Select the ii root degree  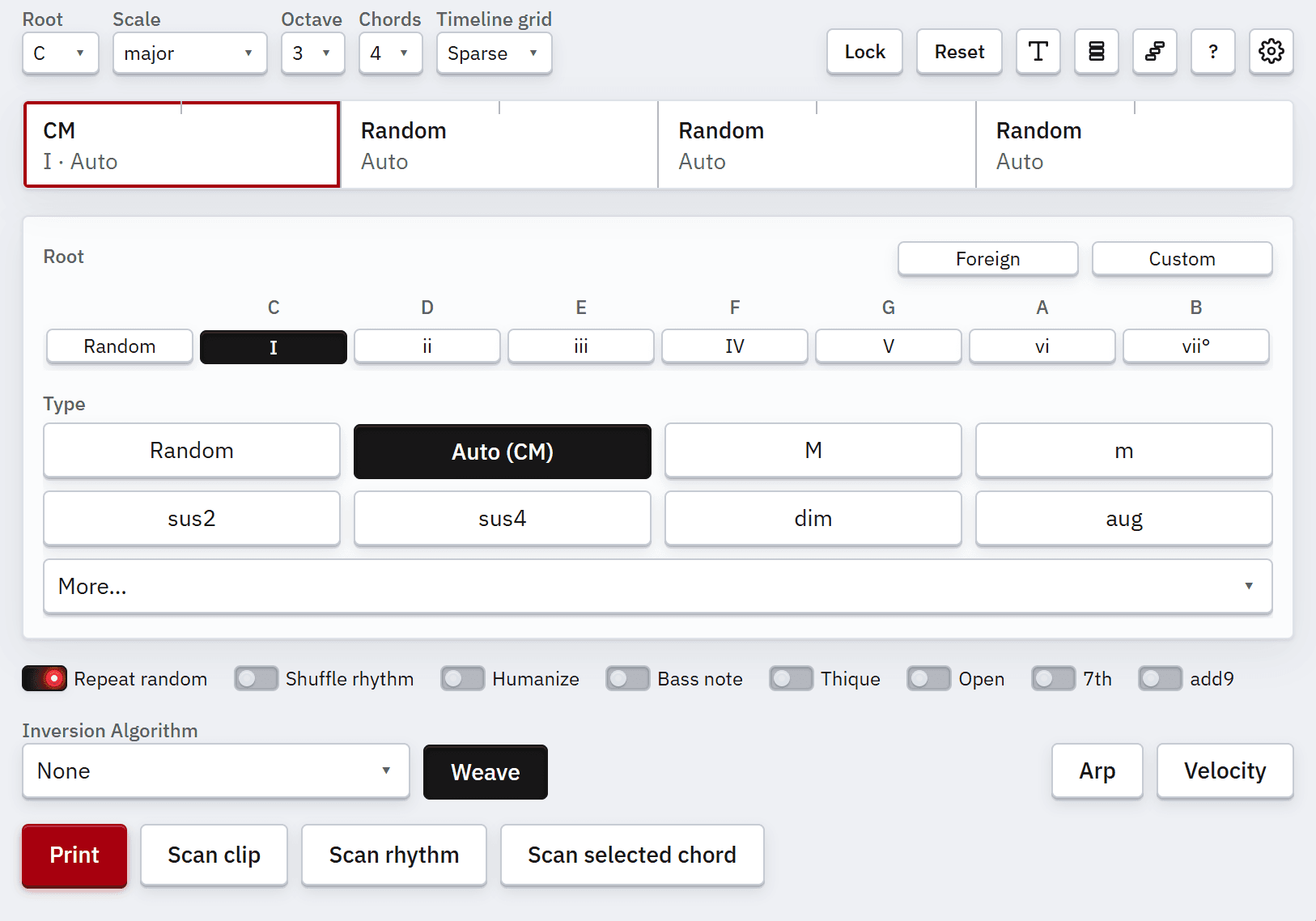[x=427, y=346]
